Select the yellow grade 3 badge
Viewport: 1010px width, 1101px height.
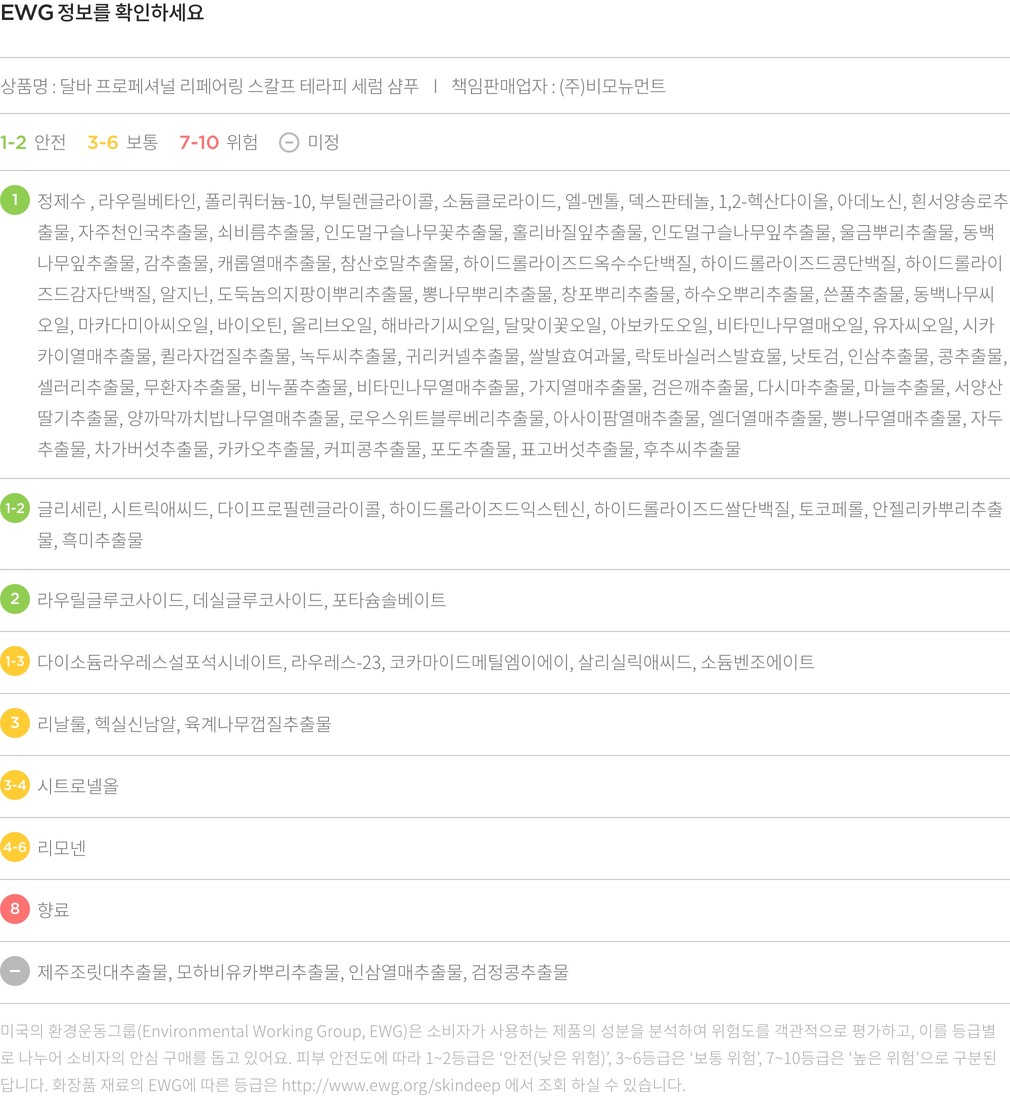(x=15, y=723)
